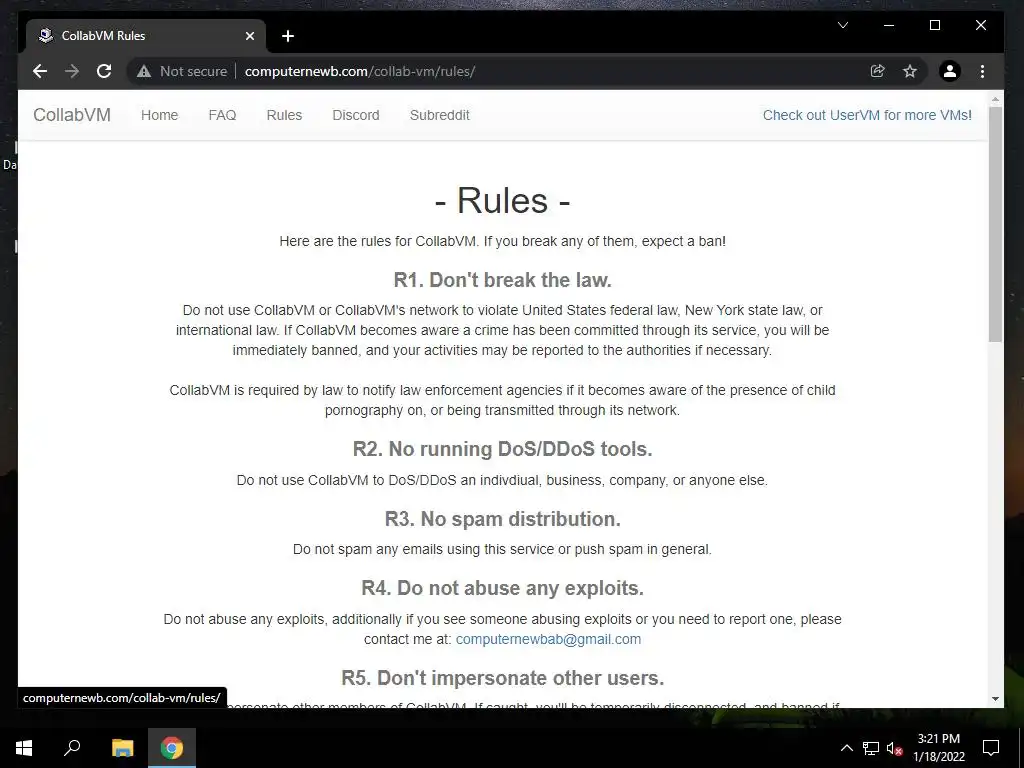This screenshot has width=1024, height=768.
Task: Click the 'R2. No running DoS/DDoS tools.' heading
Action: tap(502, 449)
